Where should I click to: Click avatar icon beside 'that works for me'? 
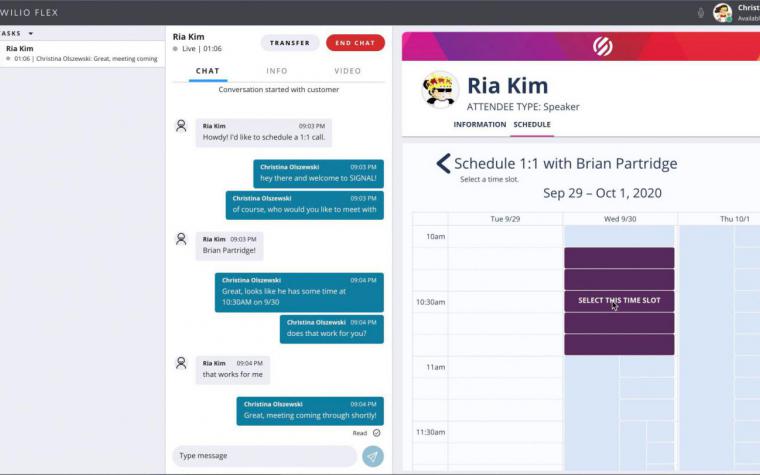[181, 363]
